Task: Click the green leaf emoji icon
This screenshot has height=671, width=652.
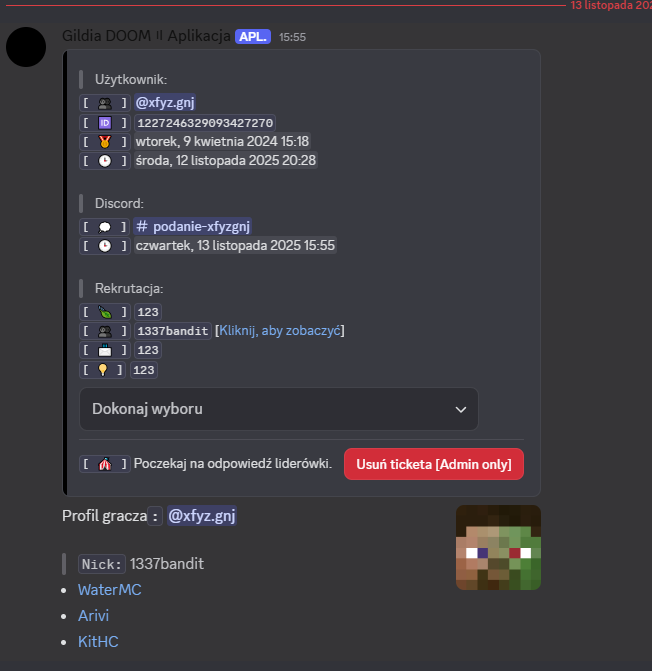Action: [105, 312]
